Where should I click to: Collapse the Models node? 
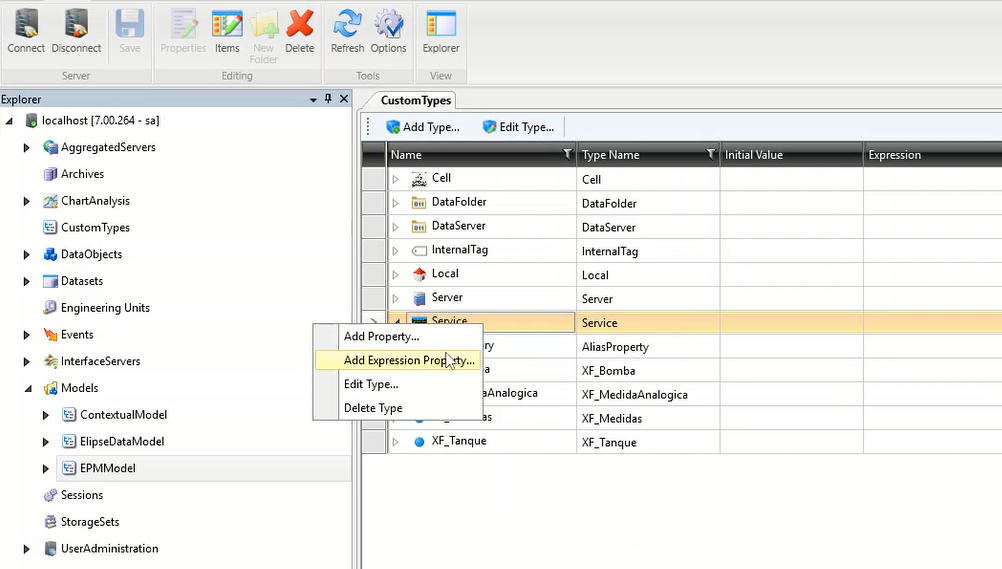[27, 389]
